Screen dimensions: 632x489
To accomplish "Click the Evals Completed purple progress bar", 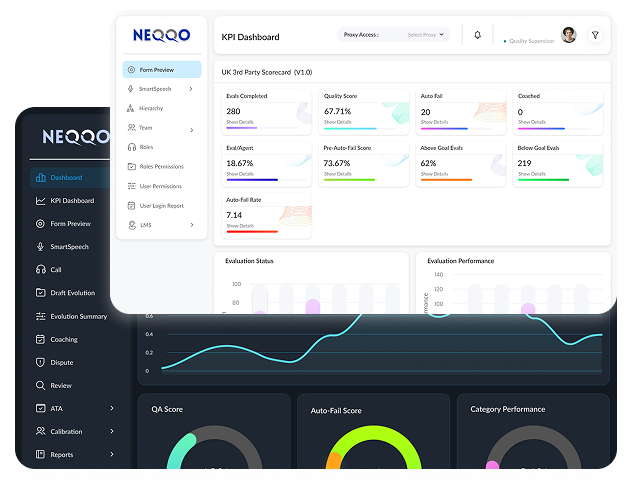I will [242, 128].
